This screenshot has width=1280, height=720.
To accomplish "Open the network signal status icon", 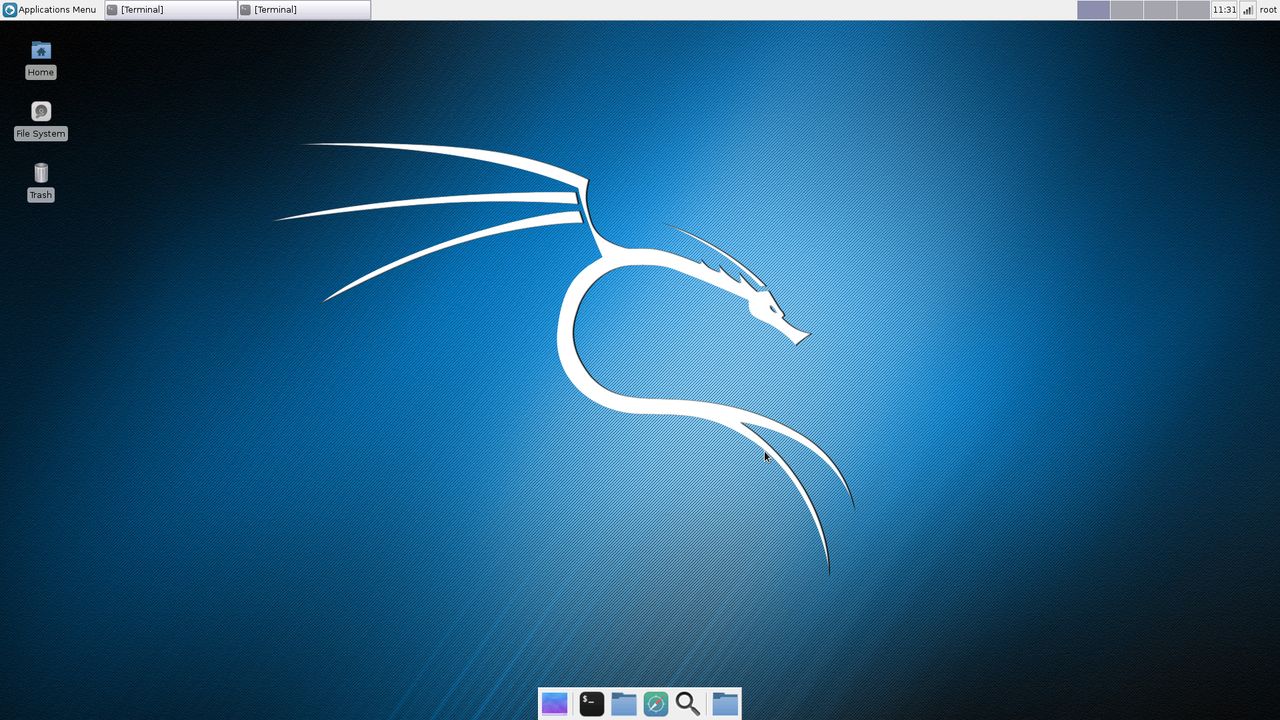I will [1247, 10].
